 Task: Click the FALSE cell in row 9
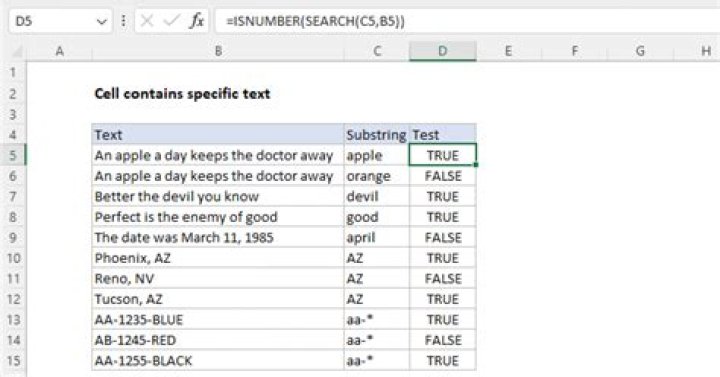coord(443,237)
